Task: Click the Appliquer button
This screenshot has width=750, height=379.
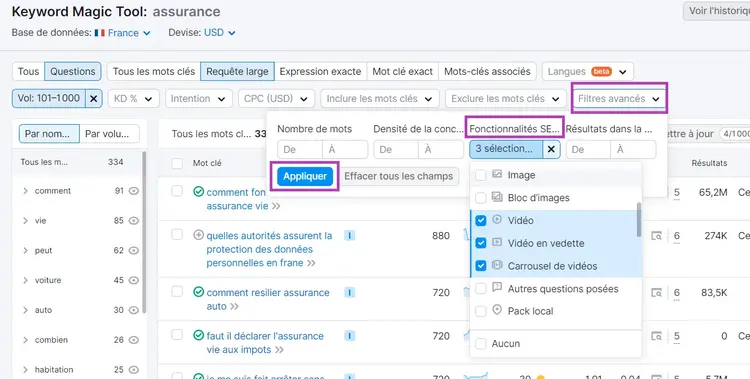Action: (x=305, y=176)
